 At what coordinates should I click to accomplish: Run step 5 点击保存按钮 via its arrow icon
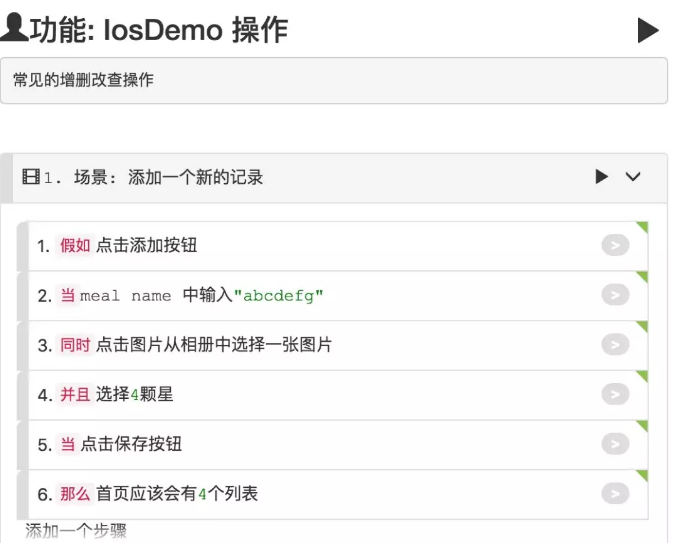click(615, 444)
